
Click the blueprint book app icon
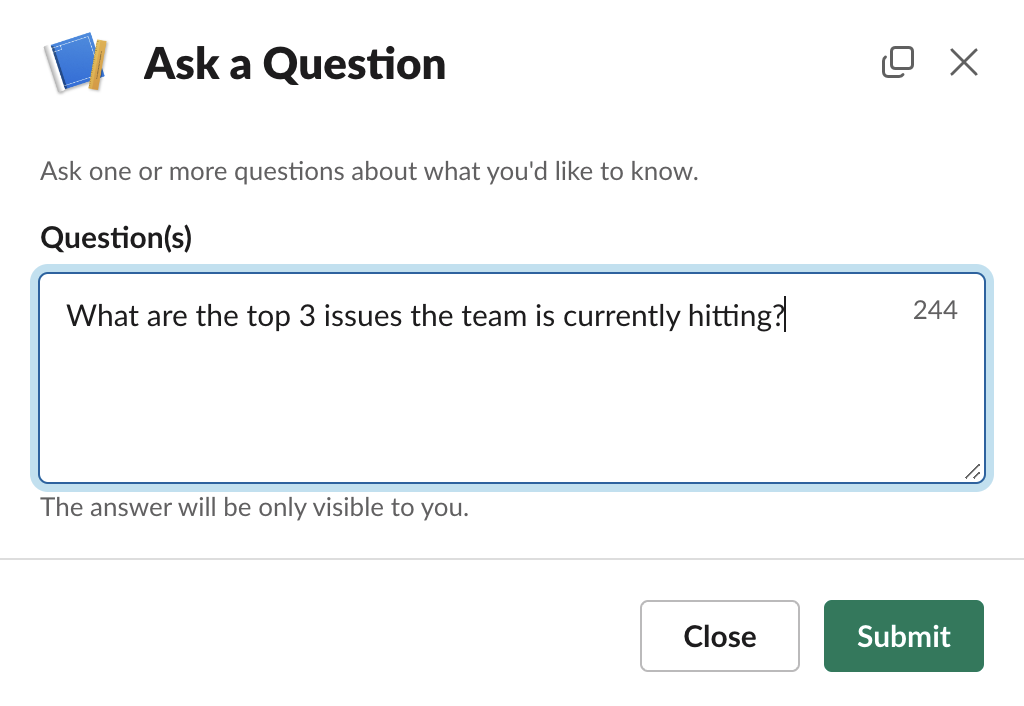(x=76, y=64)
